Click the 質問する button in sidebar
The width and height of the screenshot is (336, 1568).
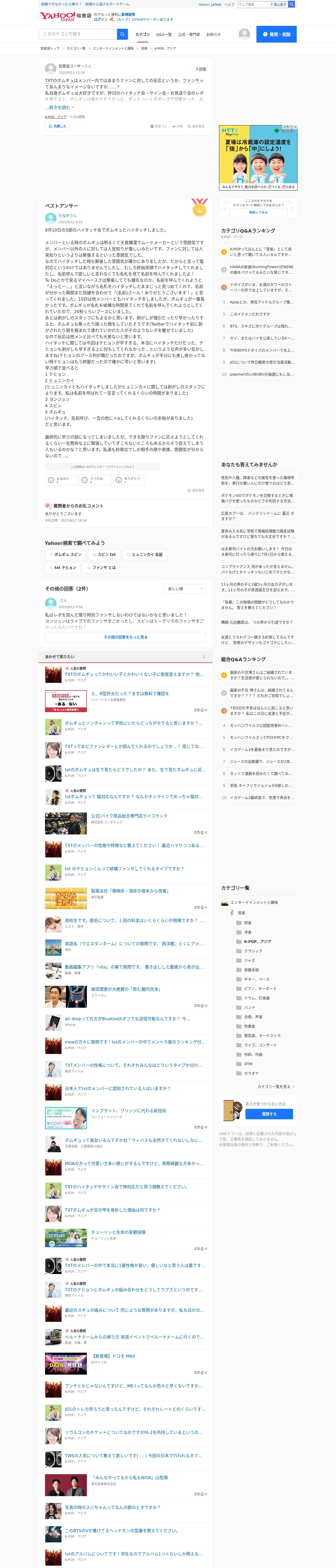click(269, 1114)
